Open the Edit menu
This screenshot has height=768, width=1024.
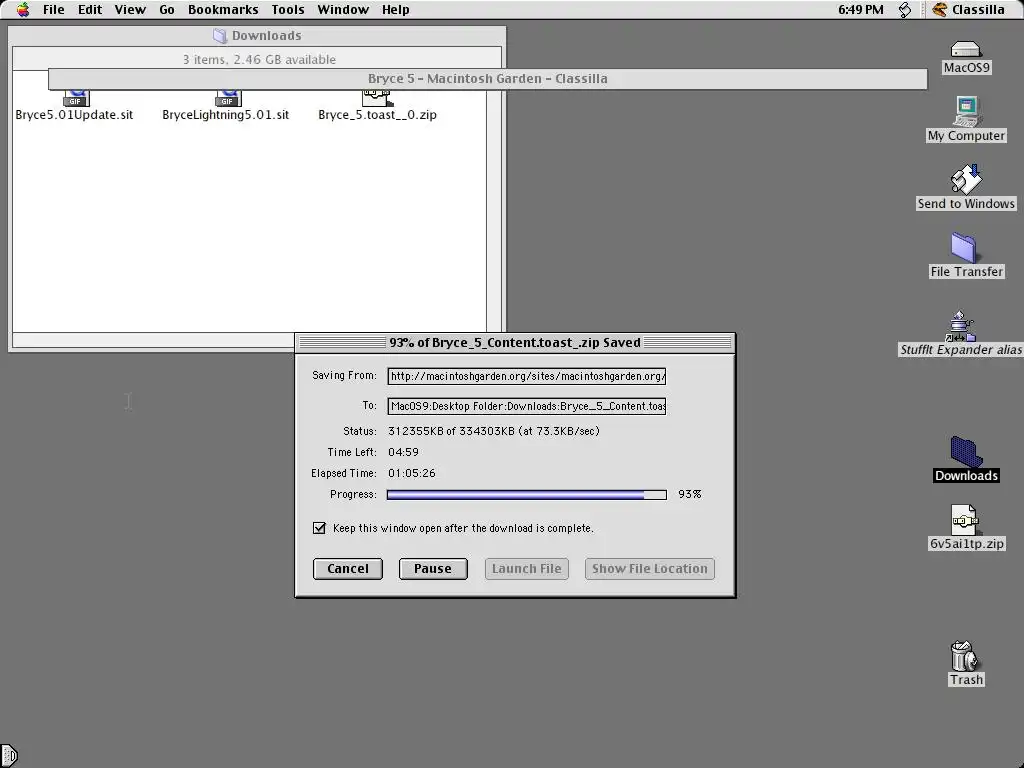(90, 10)
